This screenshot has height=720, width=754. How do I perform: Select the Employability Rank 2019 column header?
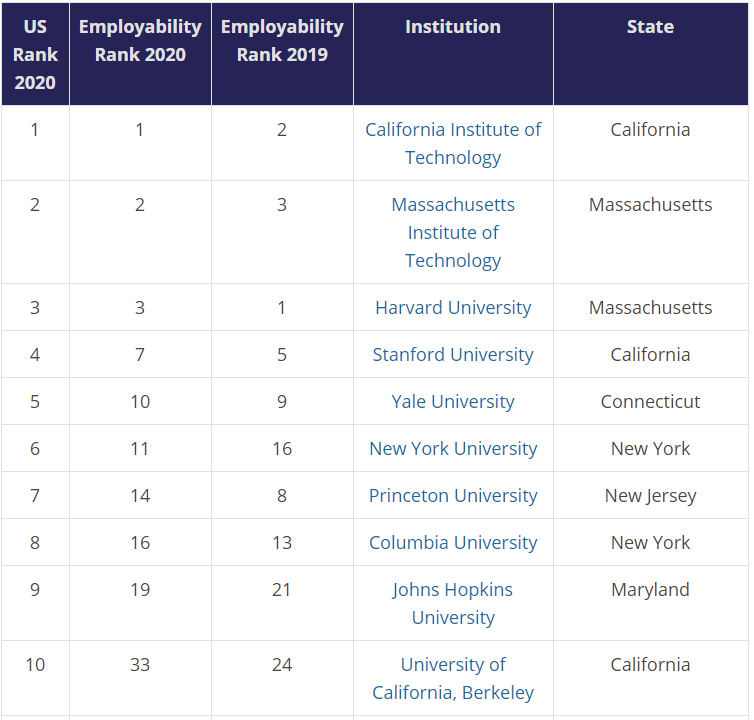[282, 41]
